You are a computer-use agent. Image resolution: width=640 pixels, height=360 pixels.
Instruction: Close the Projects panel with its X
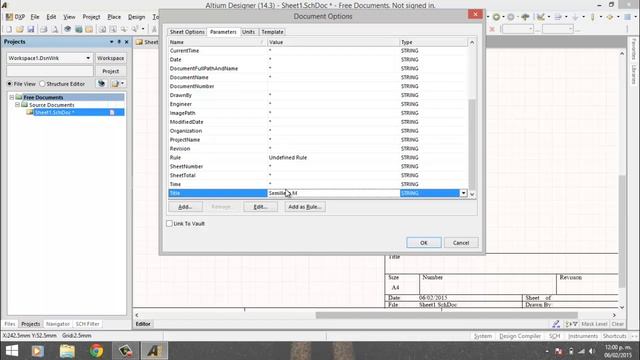click(126, 42)
